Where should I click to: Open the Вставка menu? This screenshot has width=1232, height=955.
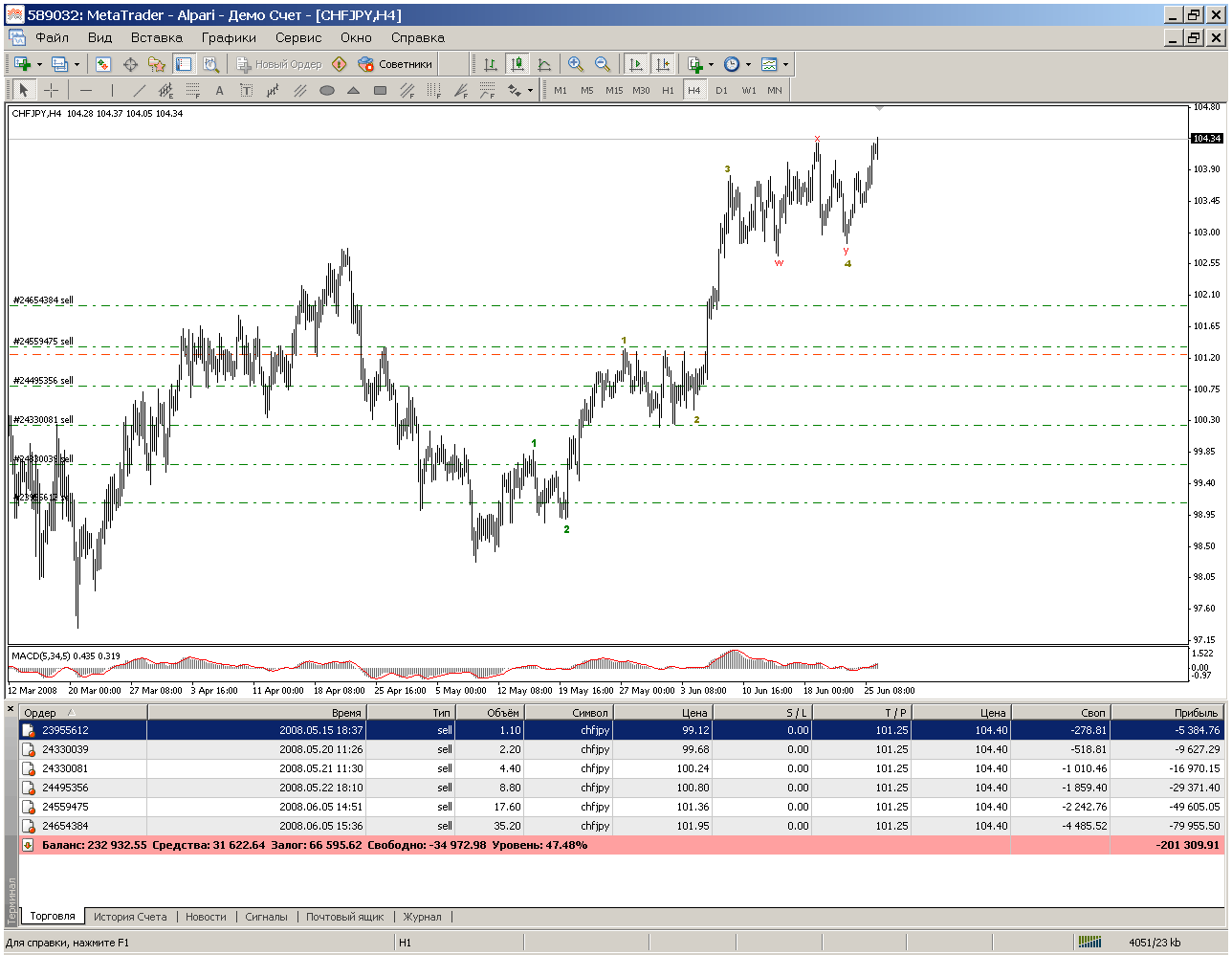tap(157, 37)
